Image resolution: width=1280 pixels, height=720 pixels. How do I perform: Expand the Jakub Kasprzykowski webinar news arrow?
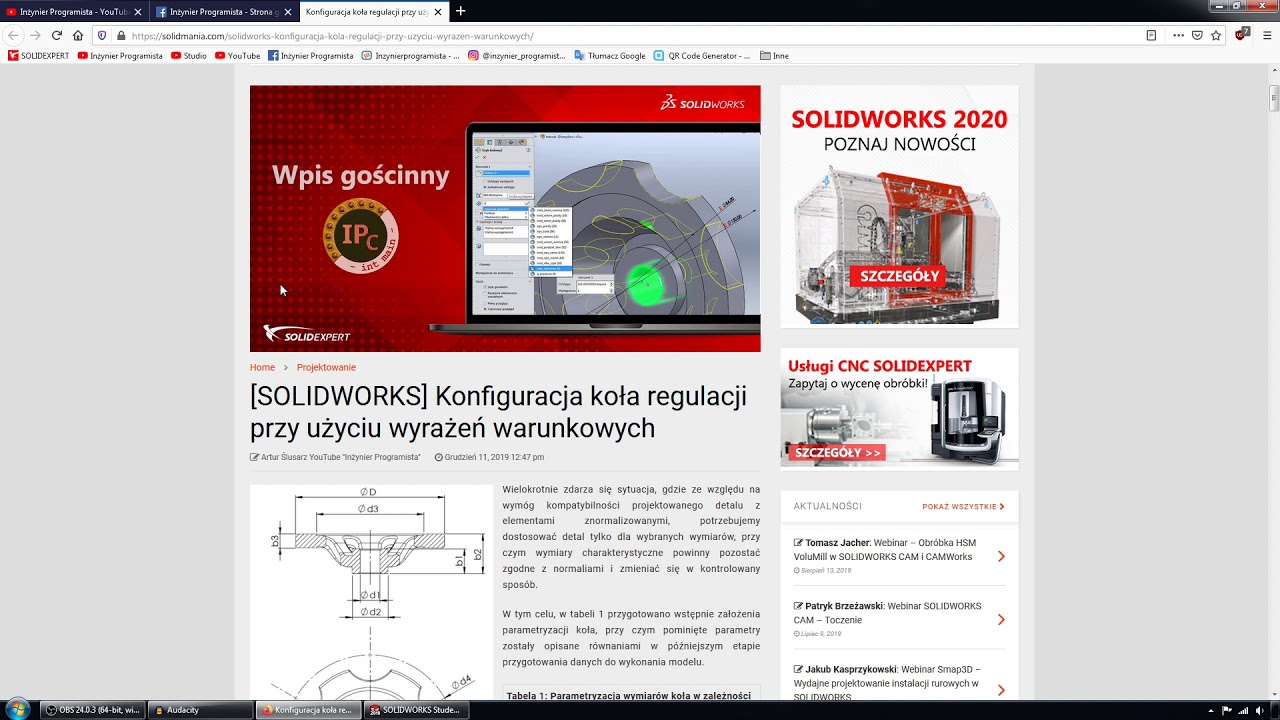(x=1001, y=690)
